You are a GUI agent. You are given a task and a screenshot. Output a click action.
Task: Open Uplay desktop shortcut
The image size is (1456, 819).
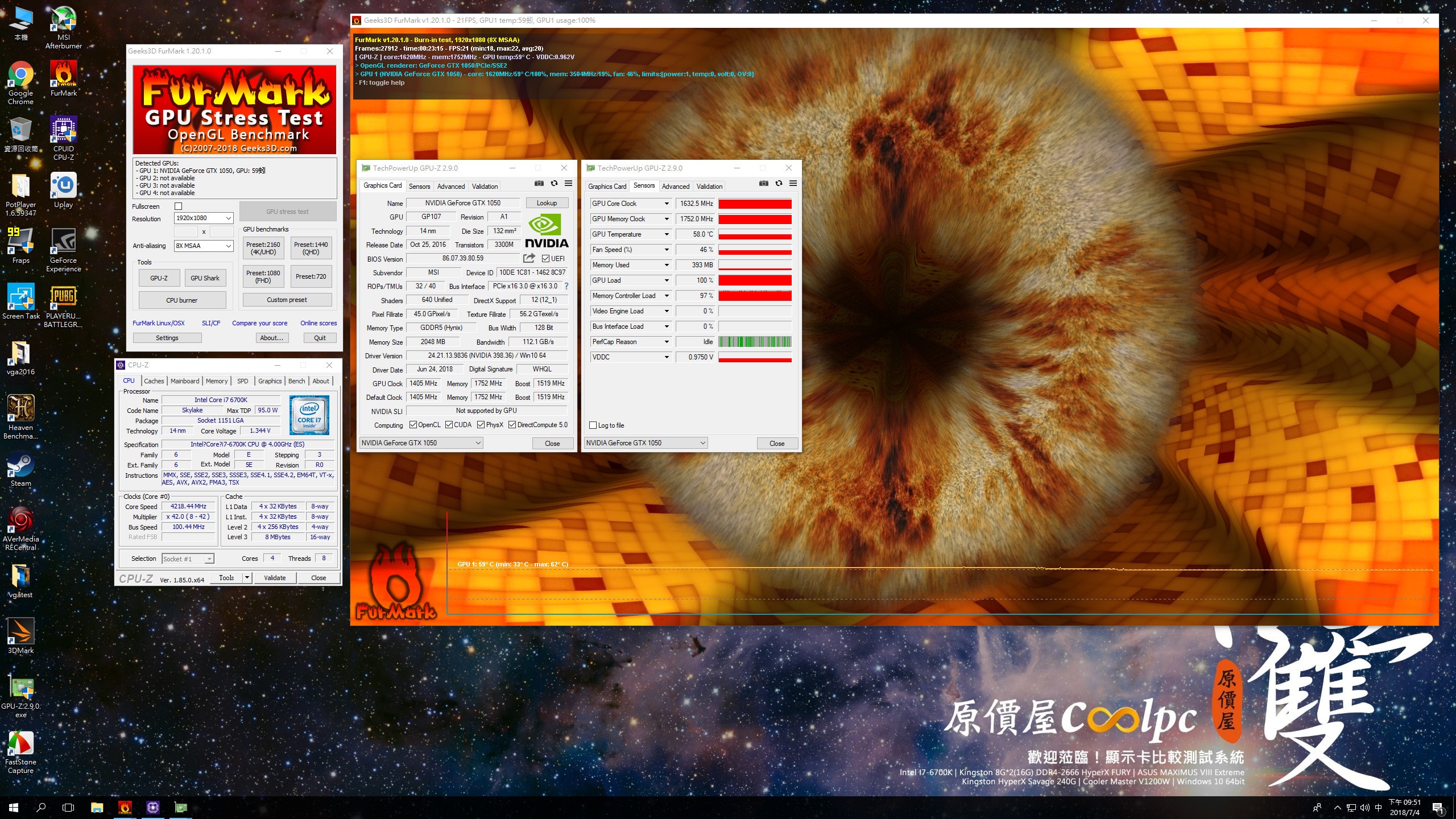(63, 190)
